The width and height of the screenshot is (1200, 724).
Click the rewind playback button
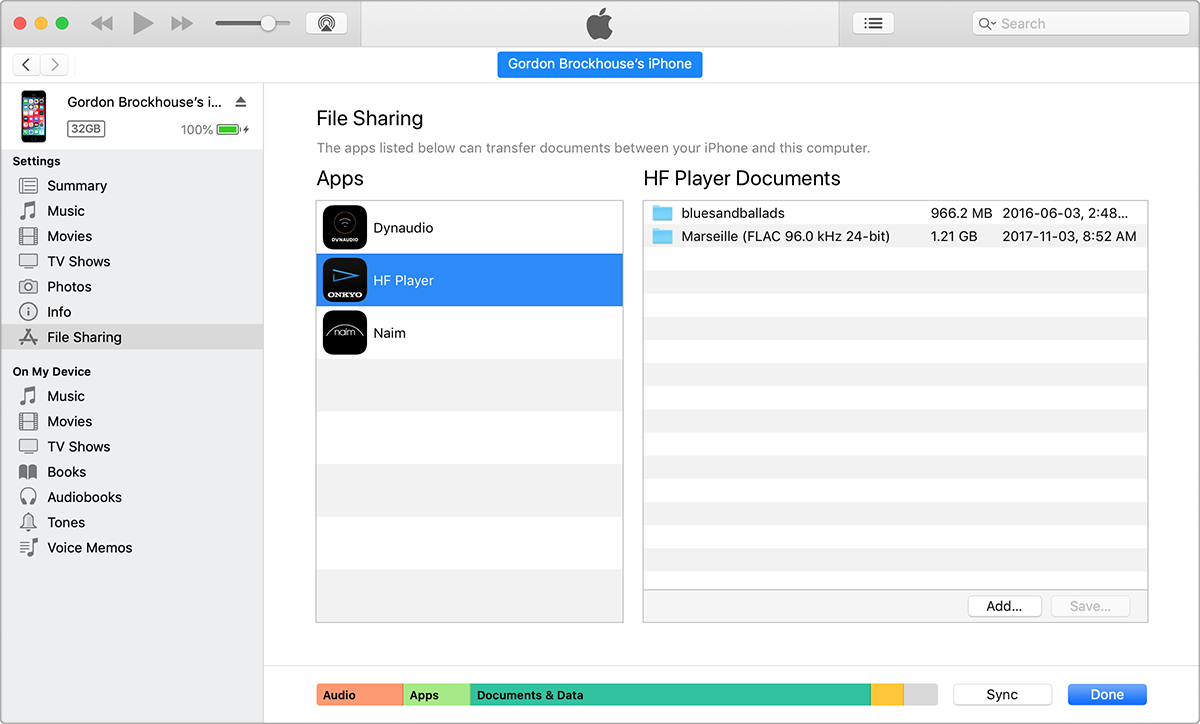(101, 23)
